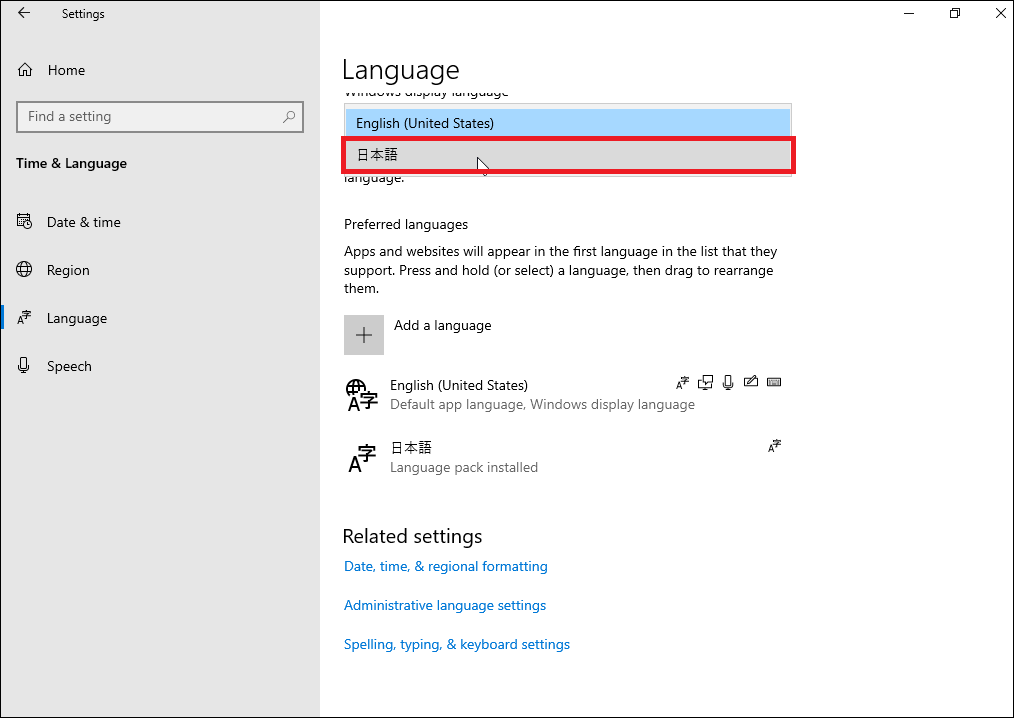The image size is (1014, 718).
Task: Click the Time & Language section heading
Action: click(71, 163)
